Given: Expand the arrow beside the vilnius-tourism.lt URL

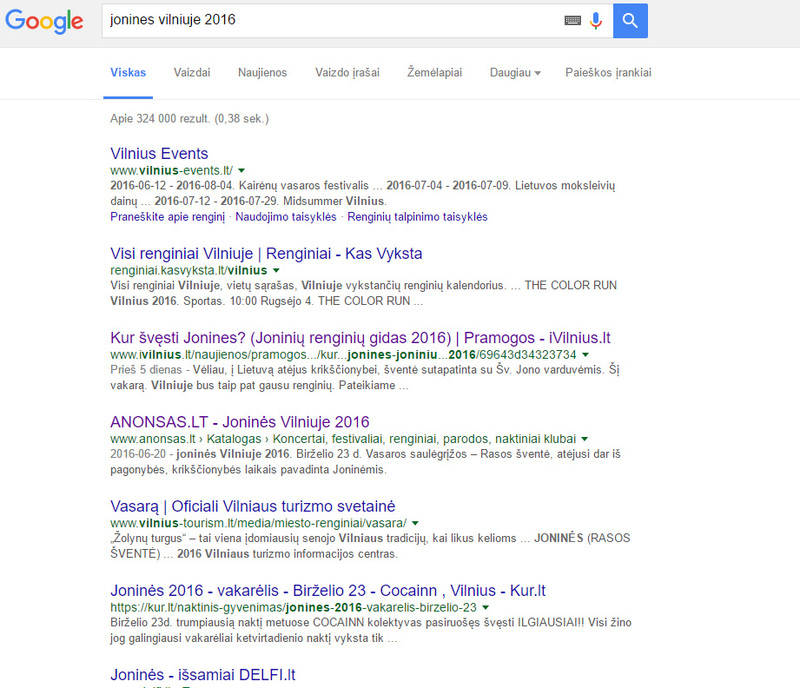Looking at the screenshot, I should pos(415,523).
